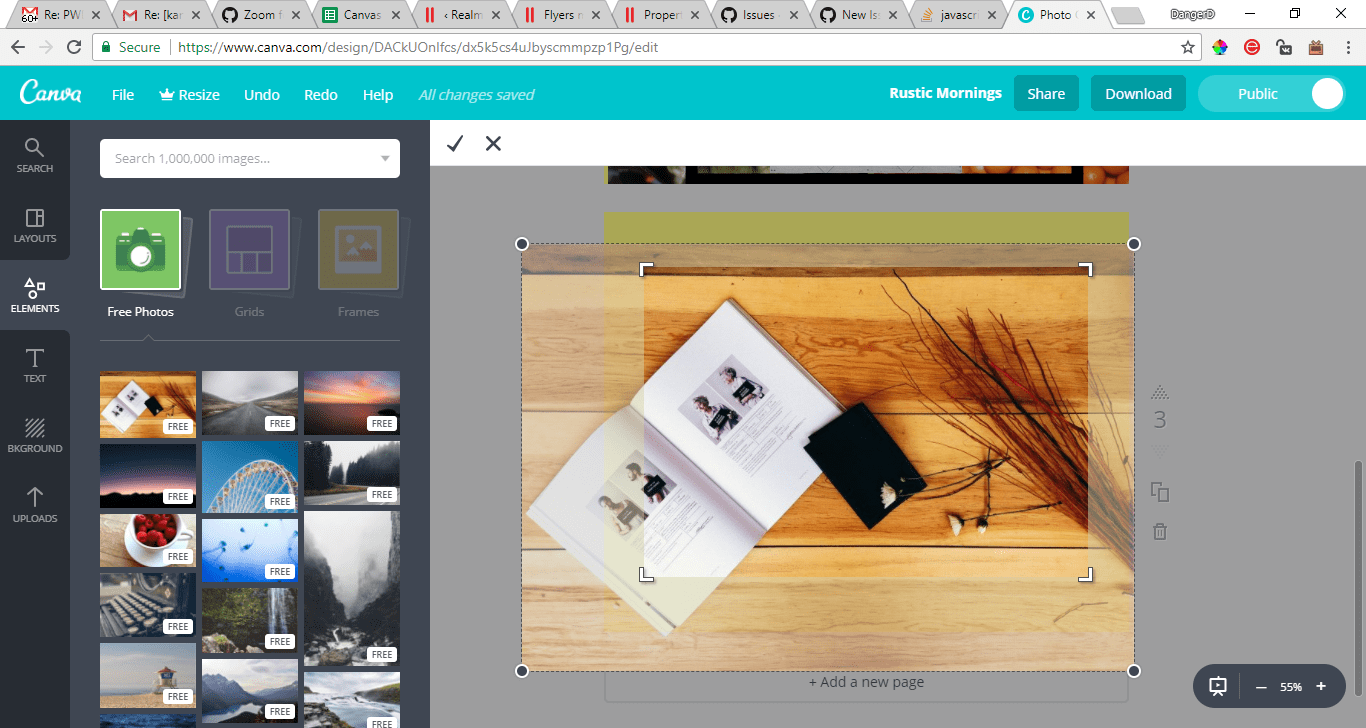1366x728 pixels.
Task: Click the Search 1,000,000 images field
Action: 250,158
